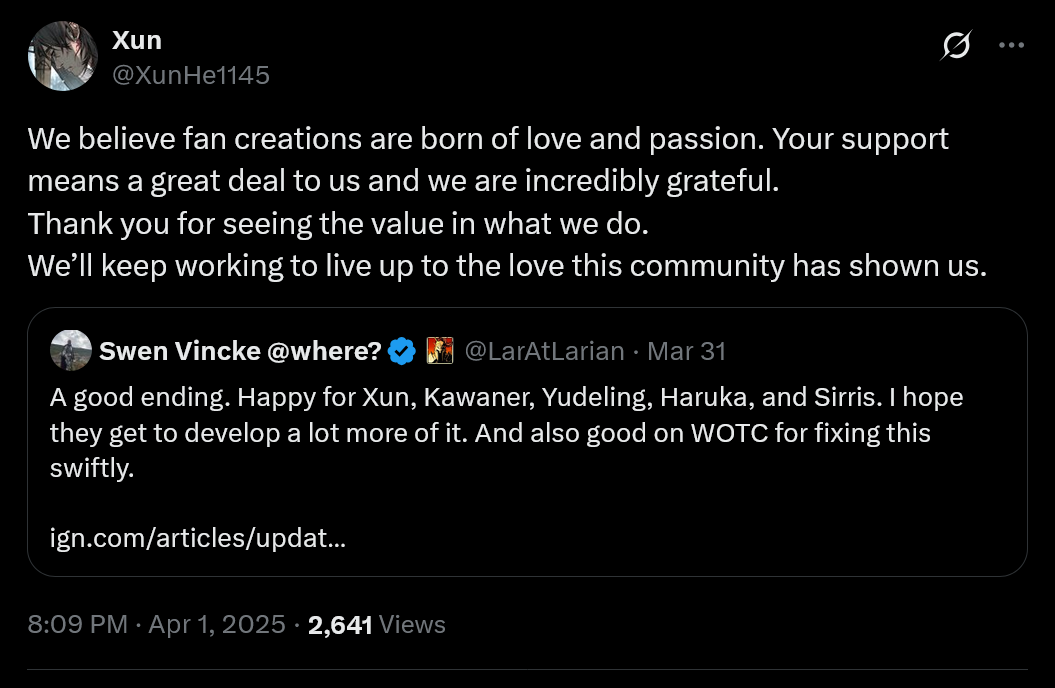Click the blue verified checkmark badge
This screenshot has width=1055, height=688.
coord(401,351)
